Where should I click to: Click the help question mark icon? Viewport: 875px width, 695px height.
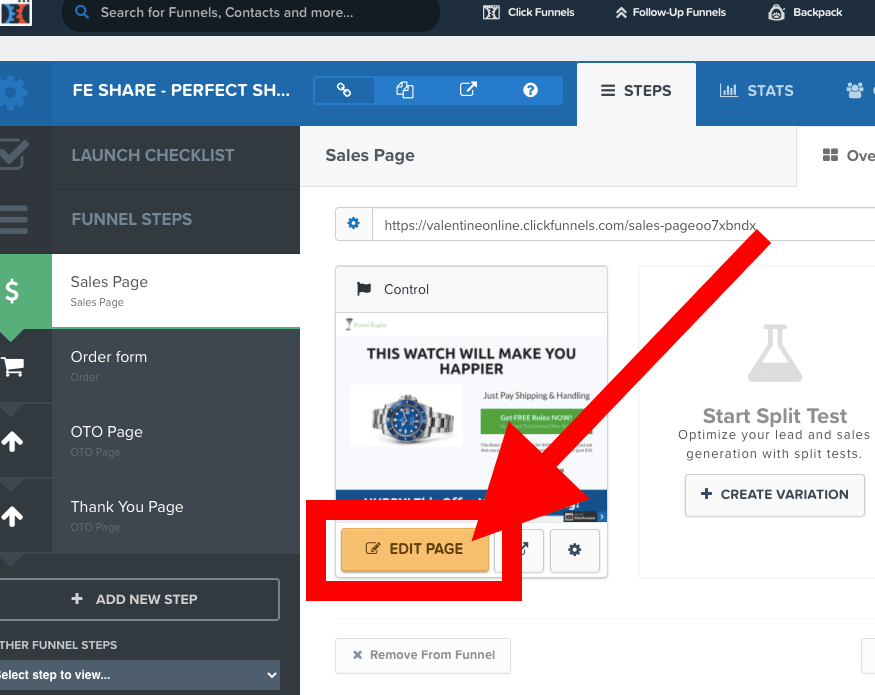point(530,90)
